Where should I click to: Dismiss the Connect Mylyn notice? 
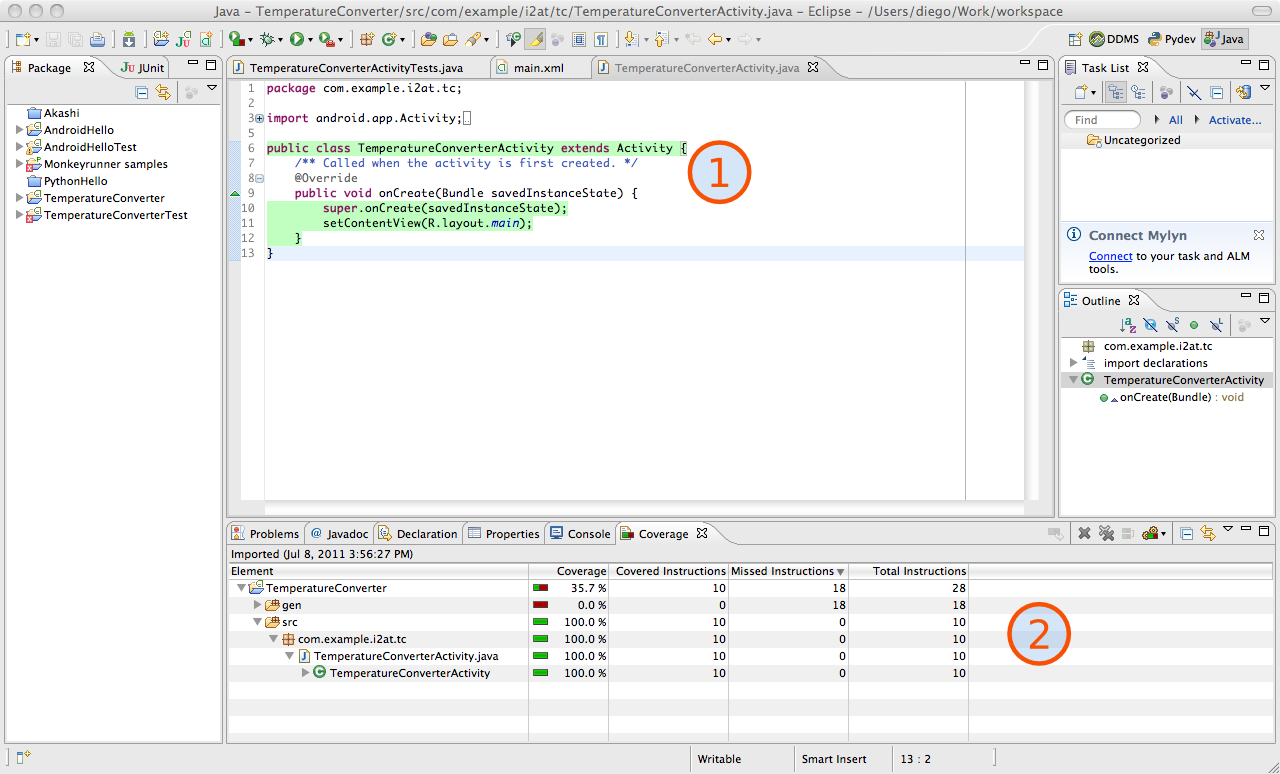click(x=1259, y=235)
